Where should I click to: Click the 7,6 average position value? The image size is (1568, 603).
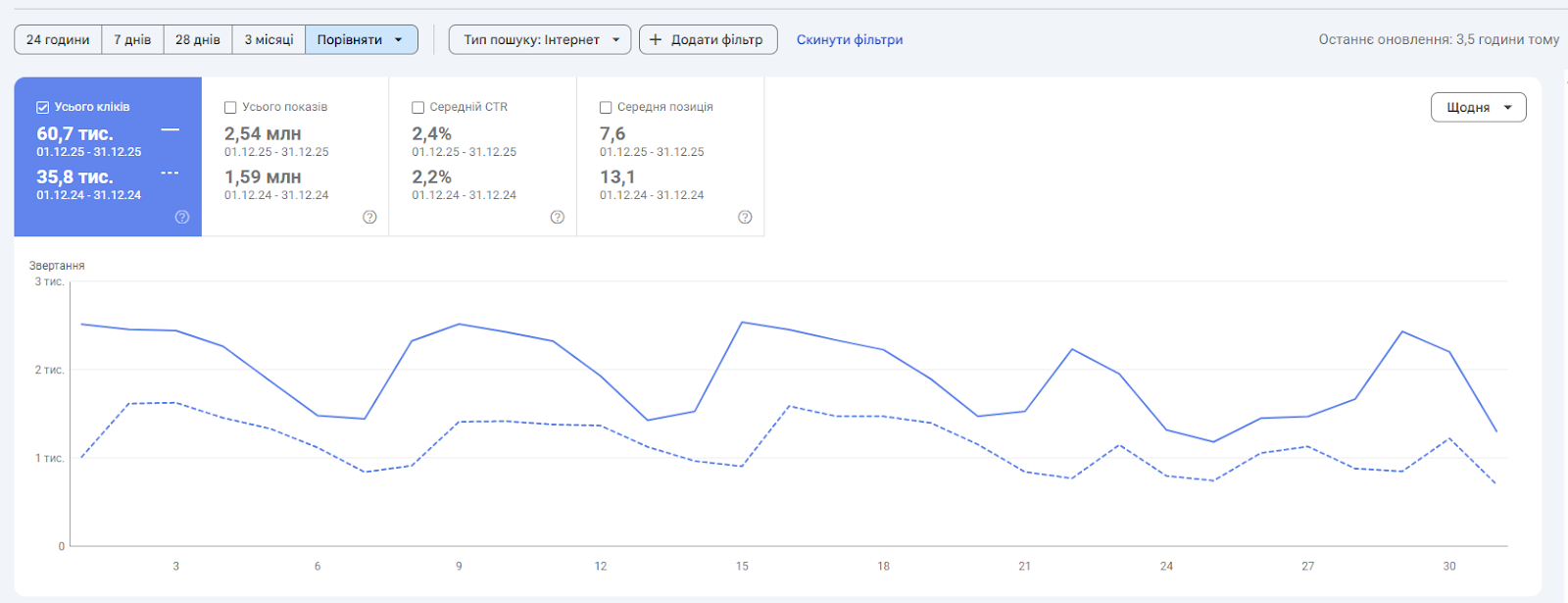pyautogui.click(x=612, y=133)
